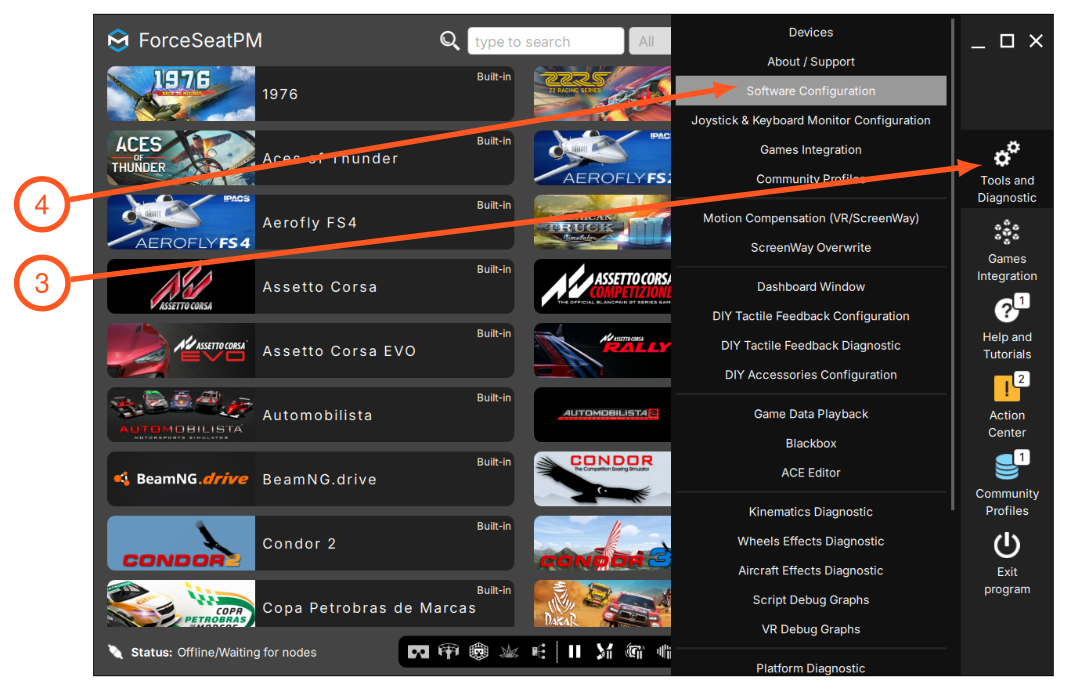Select the 1976 game profile

(311, 93)
